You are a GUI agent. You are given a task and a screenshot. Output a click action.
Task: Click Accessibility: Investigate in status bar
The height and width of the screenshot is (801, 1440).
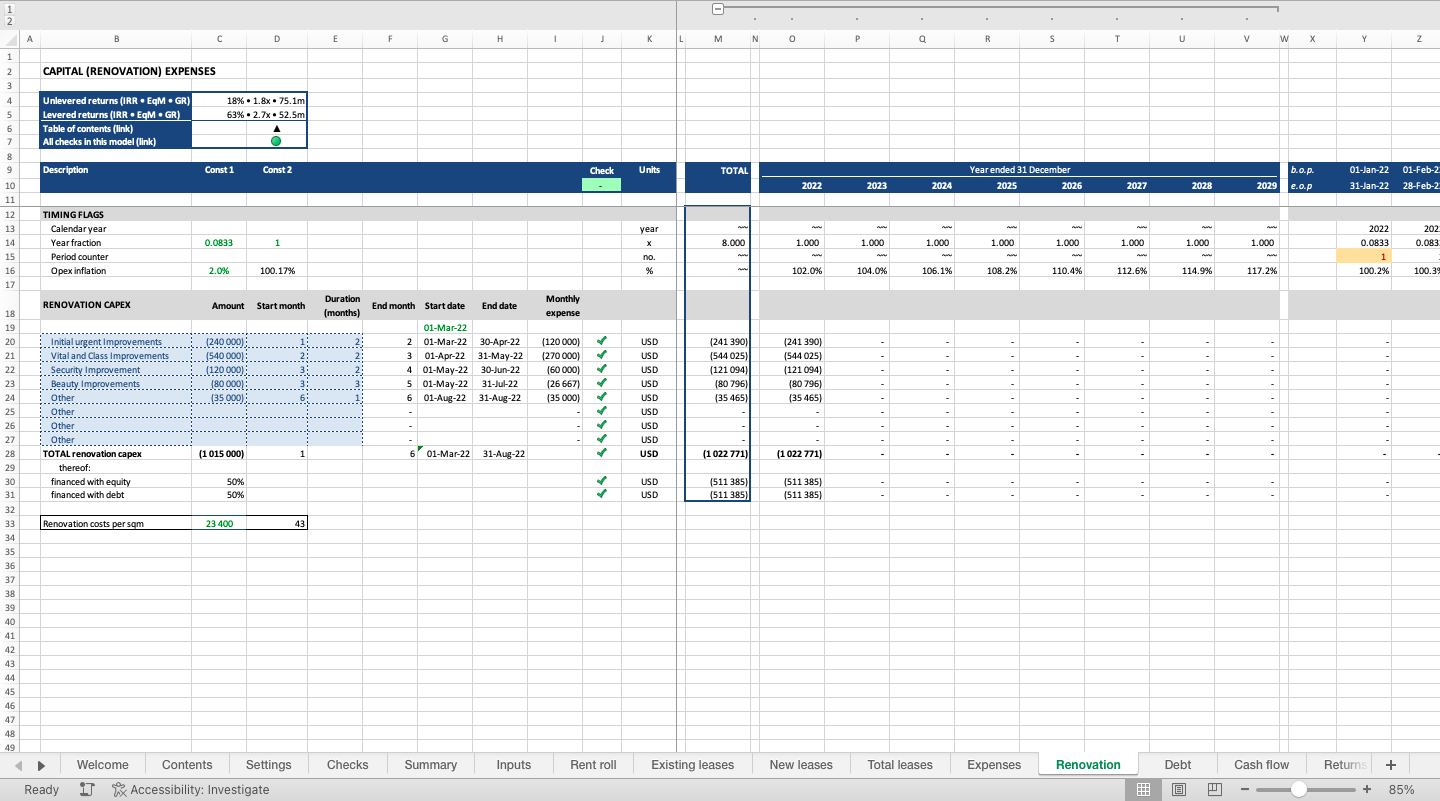(190, 789)
